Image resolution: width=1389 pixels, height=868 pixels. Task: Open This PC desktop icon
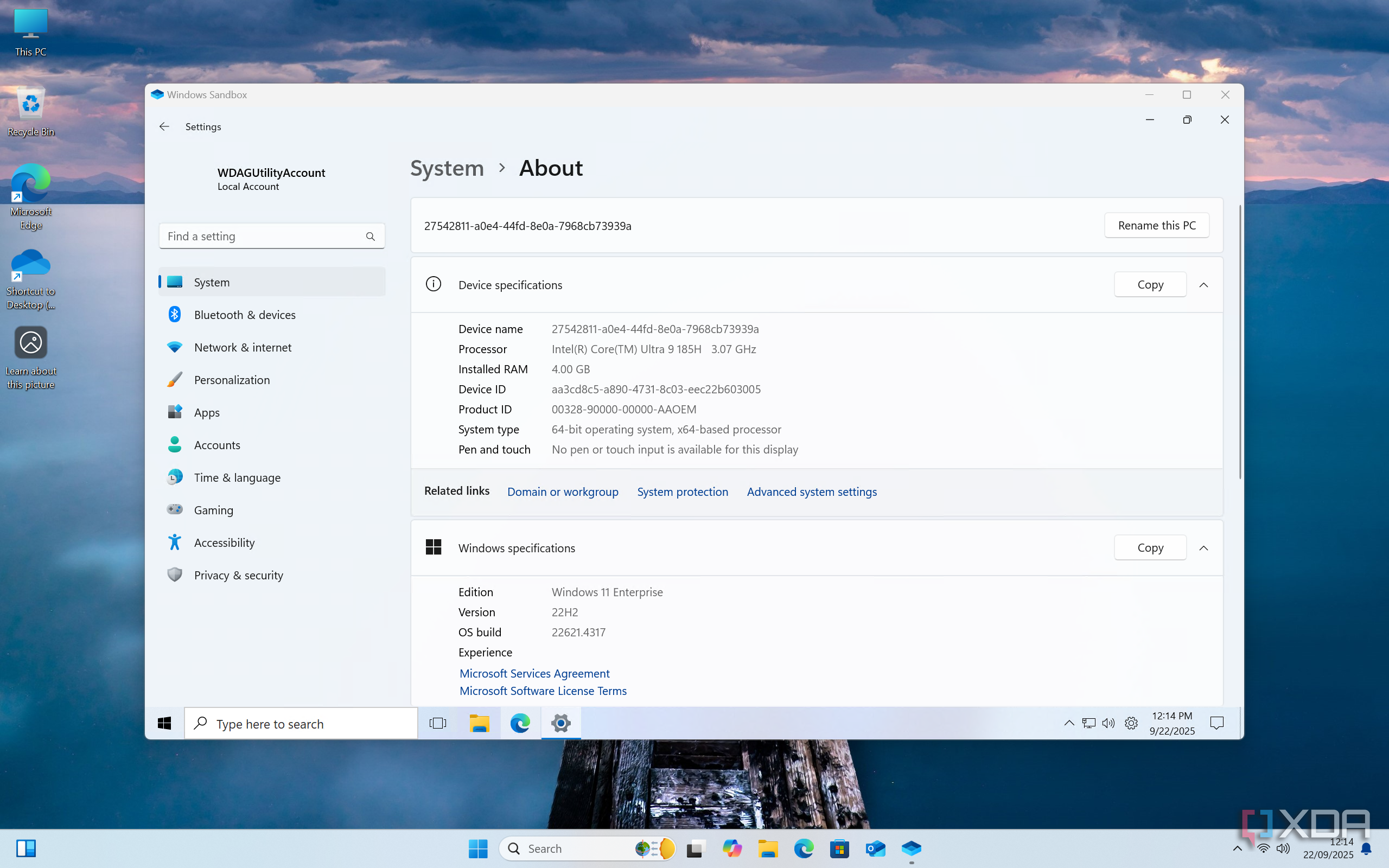(30, 31)
